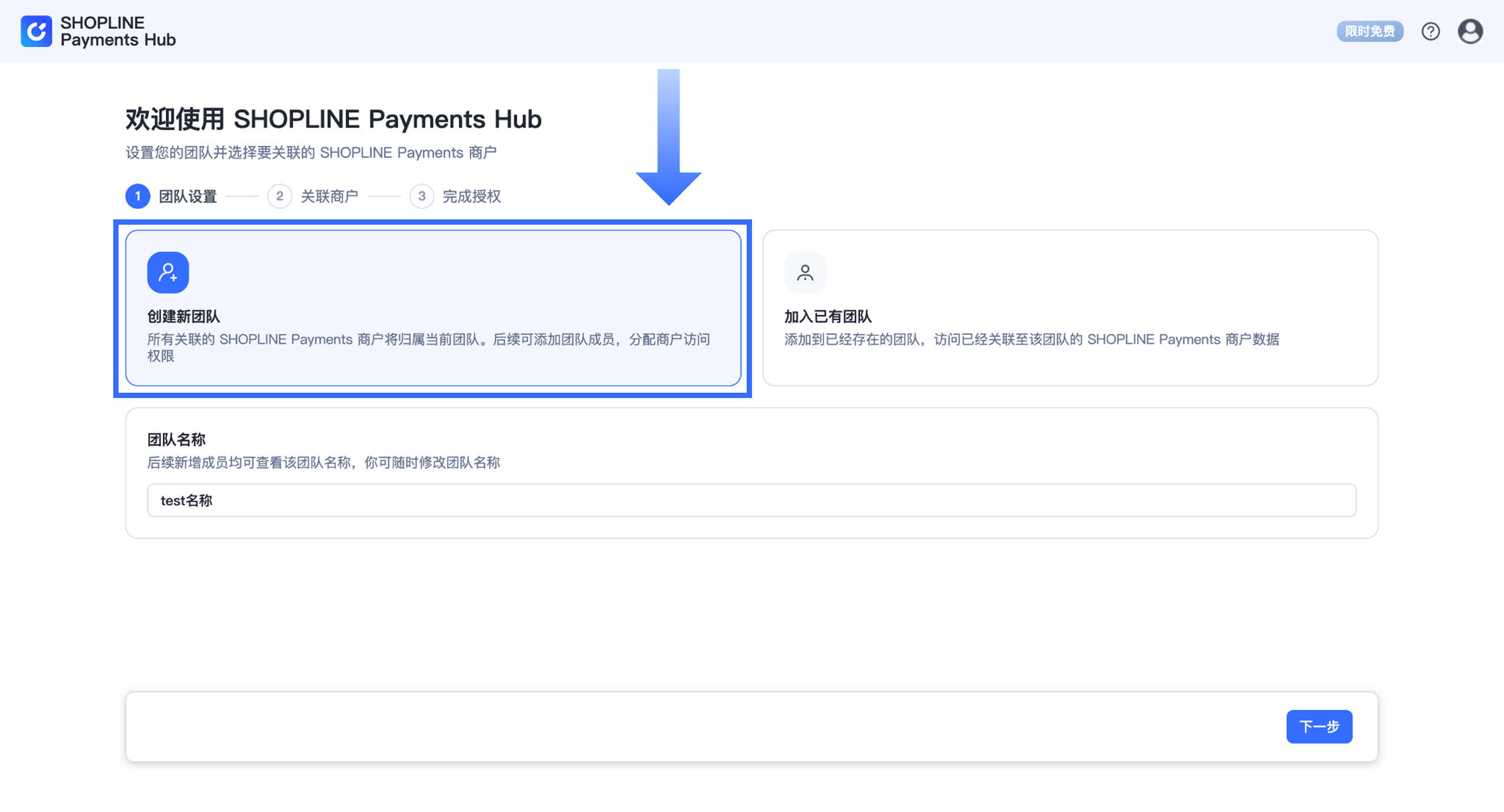Viewport: 1504px width, 812px height.
Task: Select the 加入已有团队 option card
Action: tap(1070, 308)
